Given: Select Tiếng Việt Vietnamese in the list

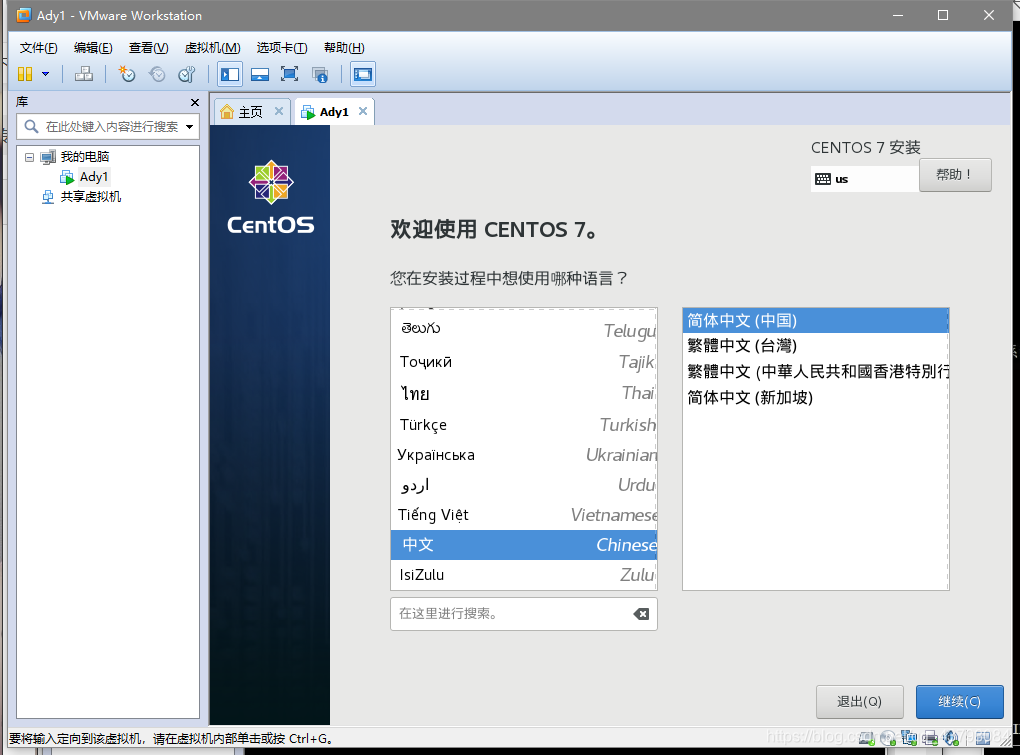Looking at the screenshot, I should click(524, 515).
